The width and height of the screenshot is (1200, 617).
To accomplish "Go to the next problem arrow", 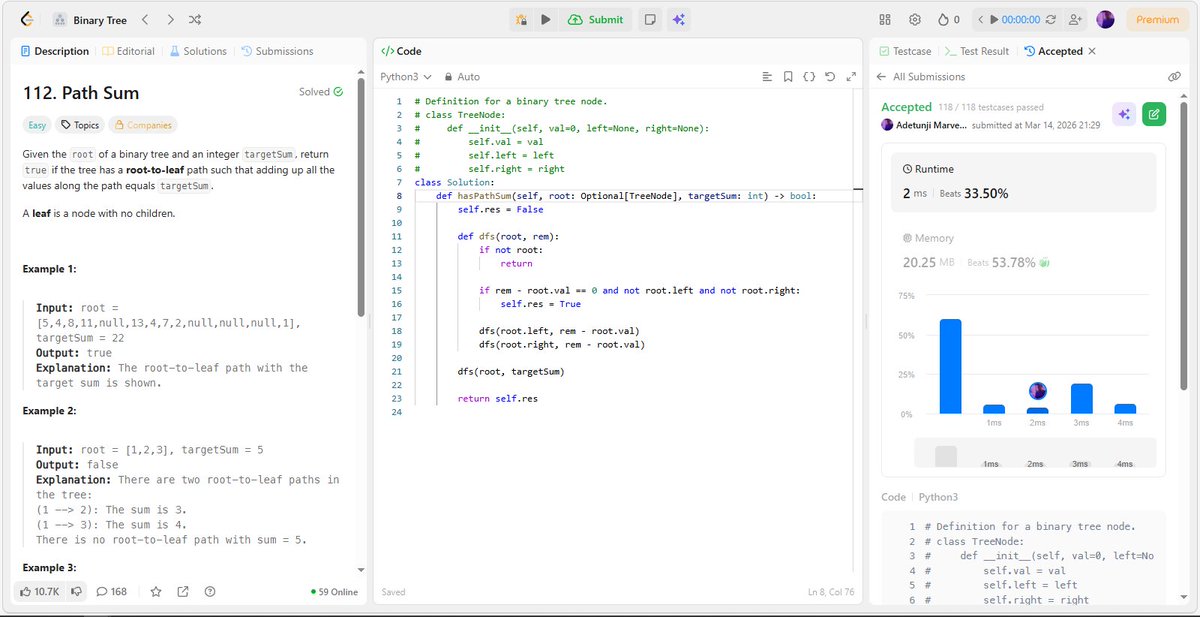I will click(171, 19).
